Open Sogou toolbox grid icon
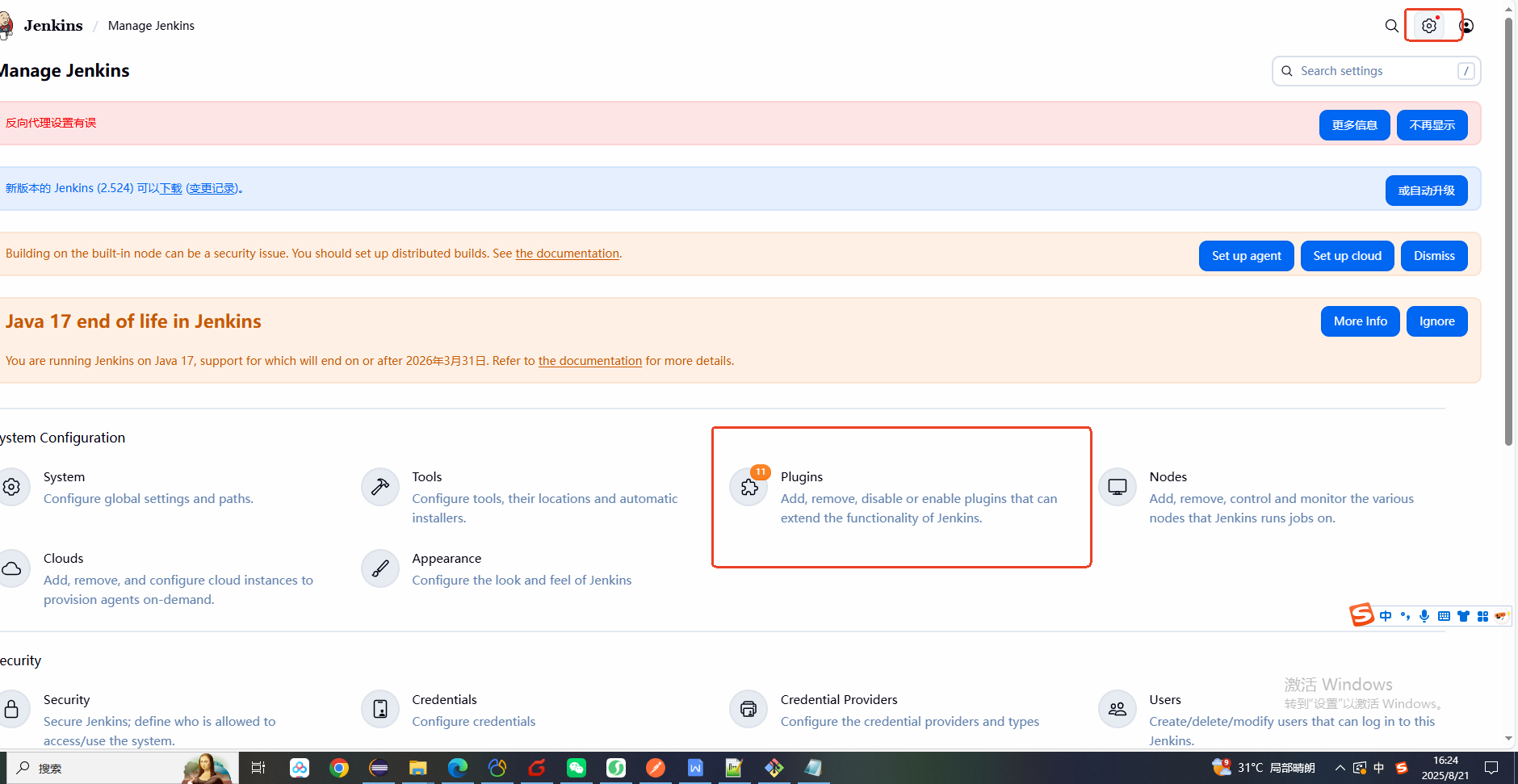This screenshot has height=784, width=1518. pos(1482,616)
